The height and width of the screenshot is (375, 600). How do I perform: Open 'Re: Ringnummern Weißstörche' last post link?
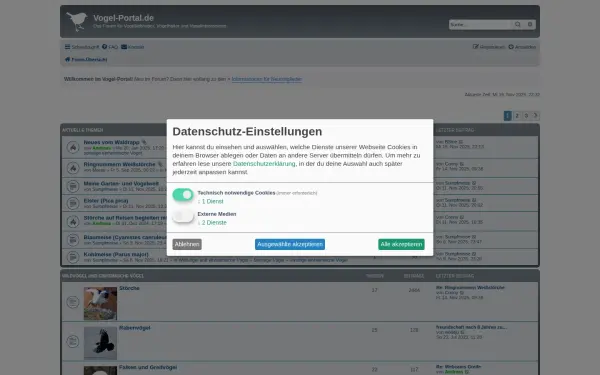point(470,287)
